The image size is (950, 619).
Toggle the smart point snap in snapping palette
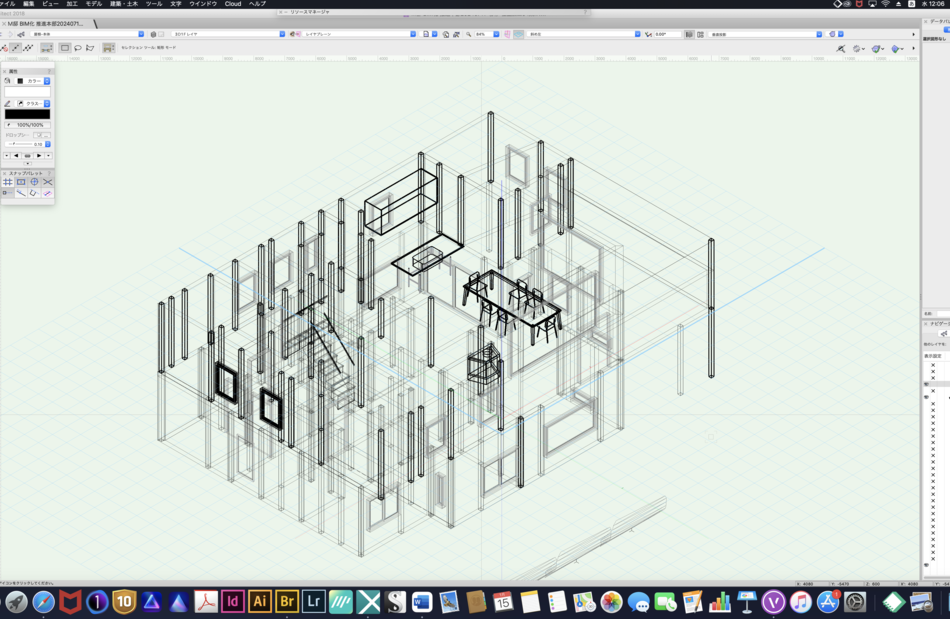click(8, 193)
